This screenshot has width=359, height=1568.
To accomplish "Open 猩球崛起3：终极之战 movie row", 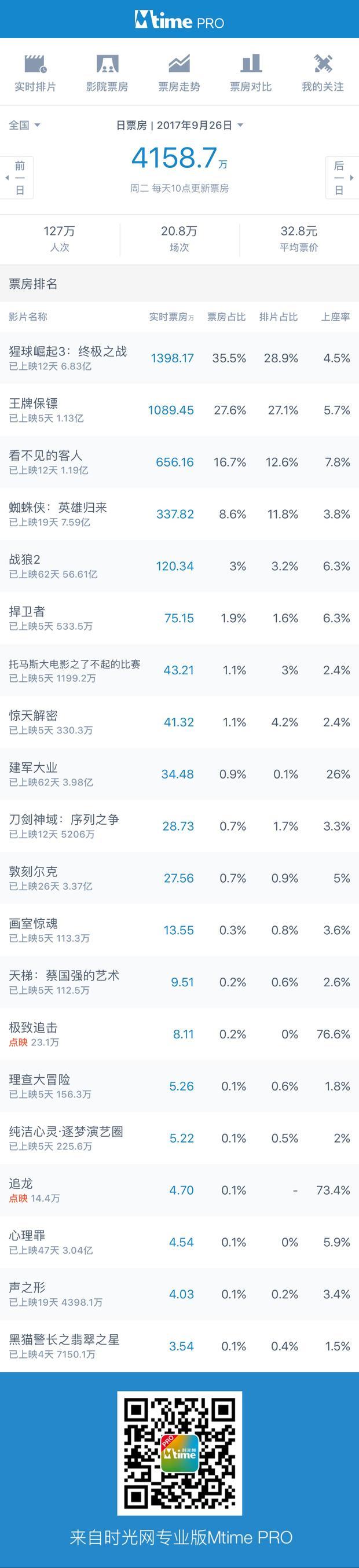I will [x=179, y=358].
